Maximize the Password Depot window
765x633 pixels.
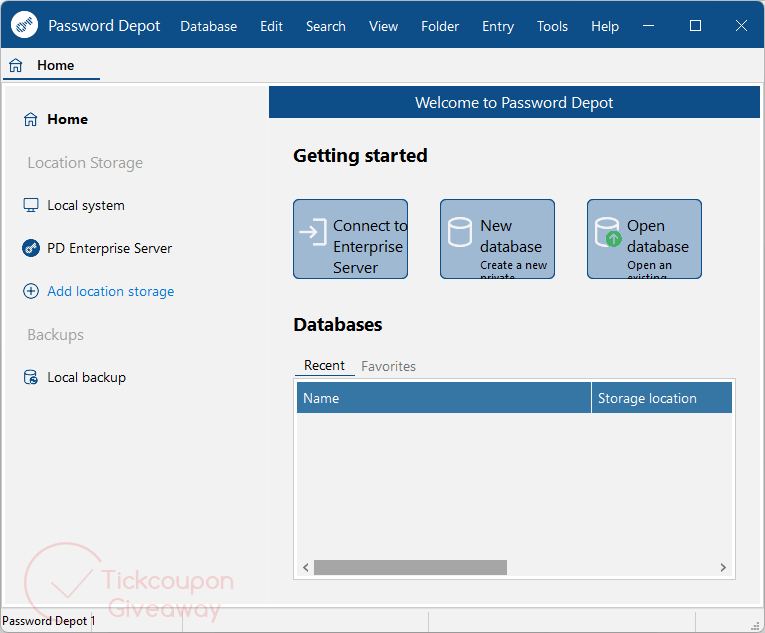695,25
